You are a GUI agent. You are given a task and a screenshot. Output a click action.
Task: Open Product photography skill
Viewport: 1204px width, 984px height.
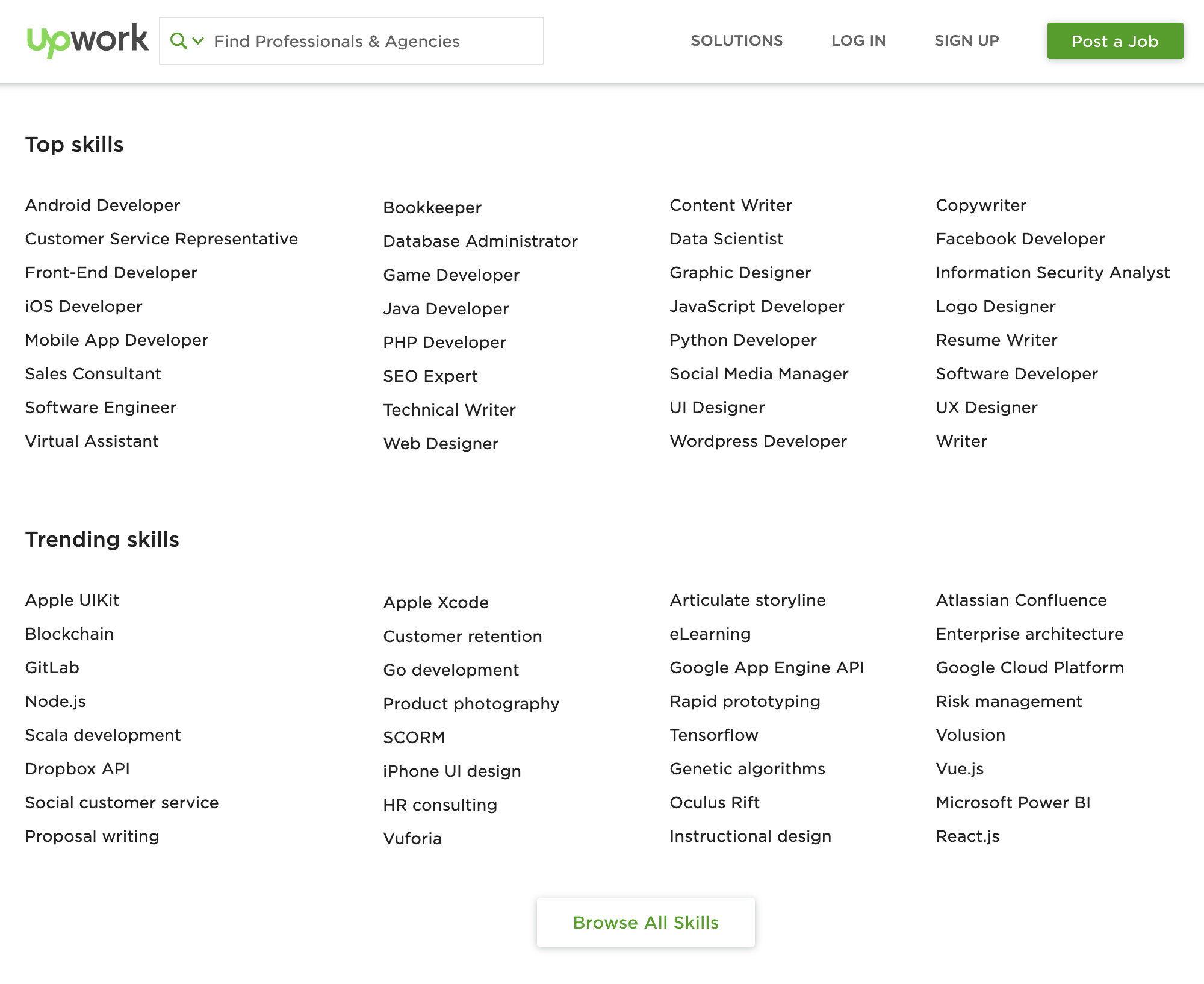click(471, 704)
